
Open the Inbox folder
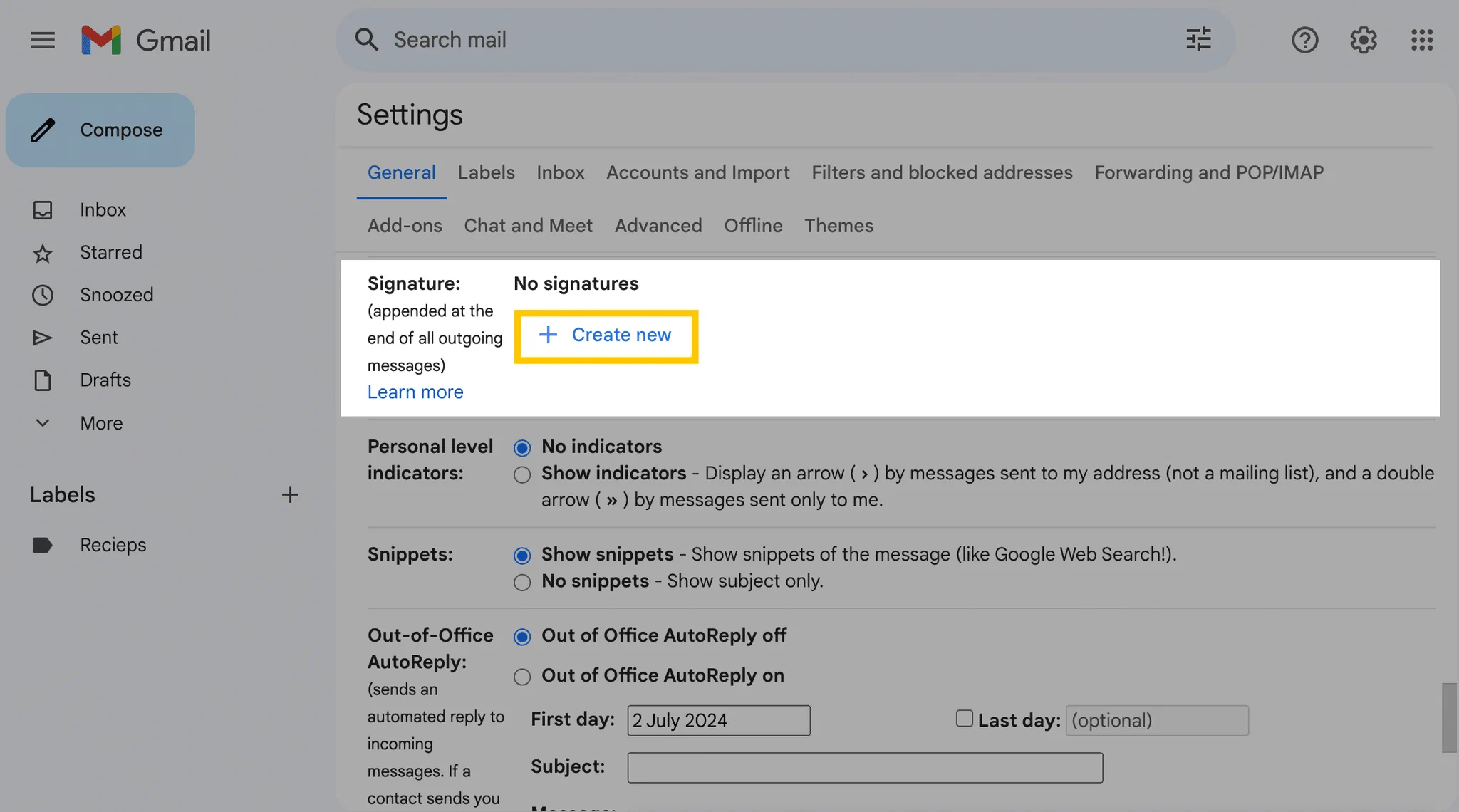click(x=103, y=210)
